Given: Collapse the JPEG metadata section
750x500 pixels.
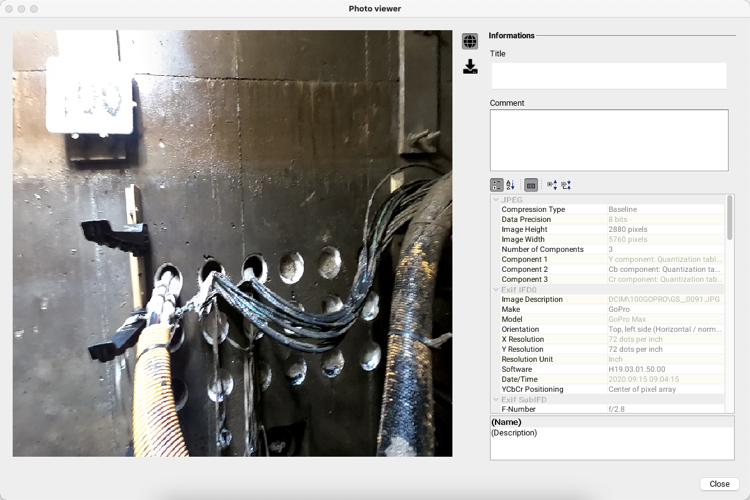Looking at the screenshot, I should click(x=496, y=200).
